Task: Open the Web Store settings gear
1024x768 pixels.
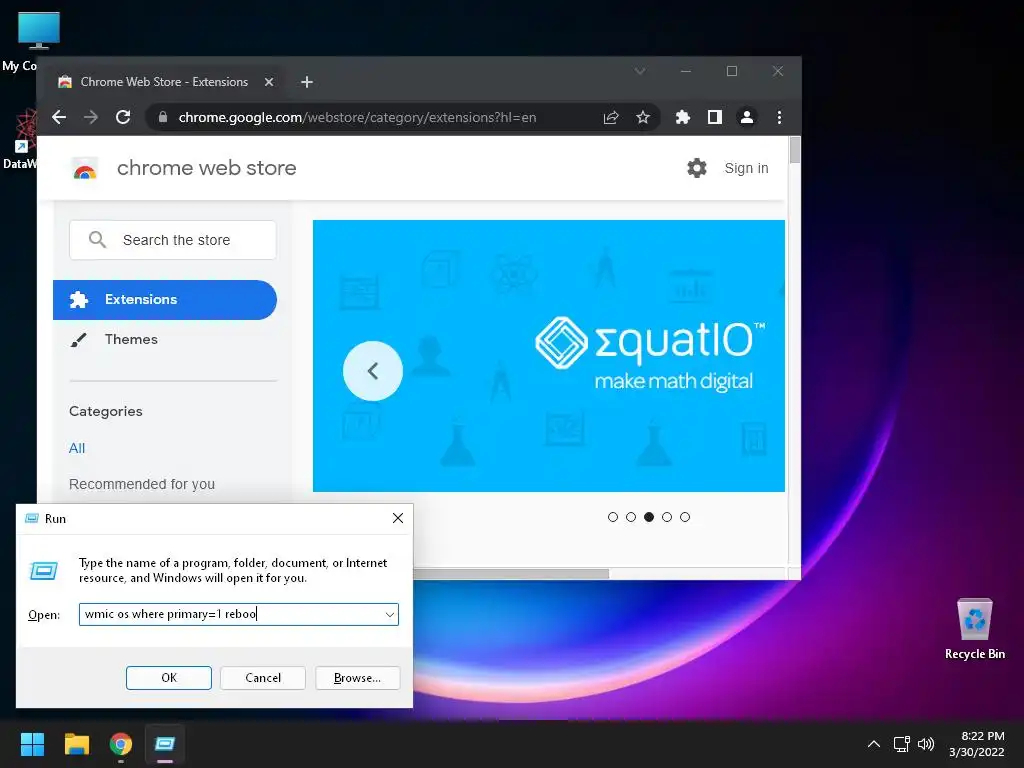Action: (697, 168)
